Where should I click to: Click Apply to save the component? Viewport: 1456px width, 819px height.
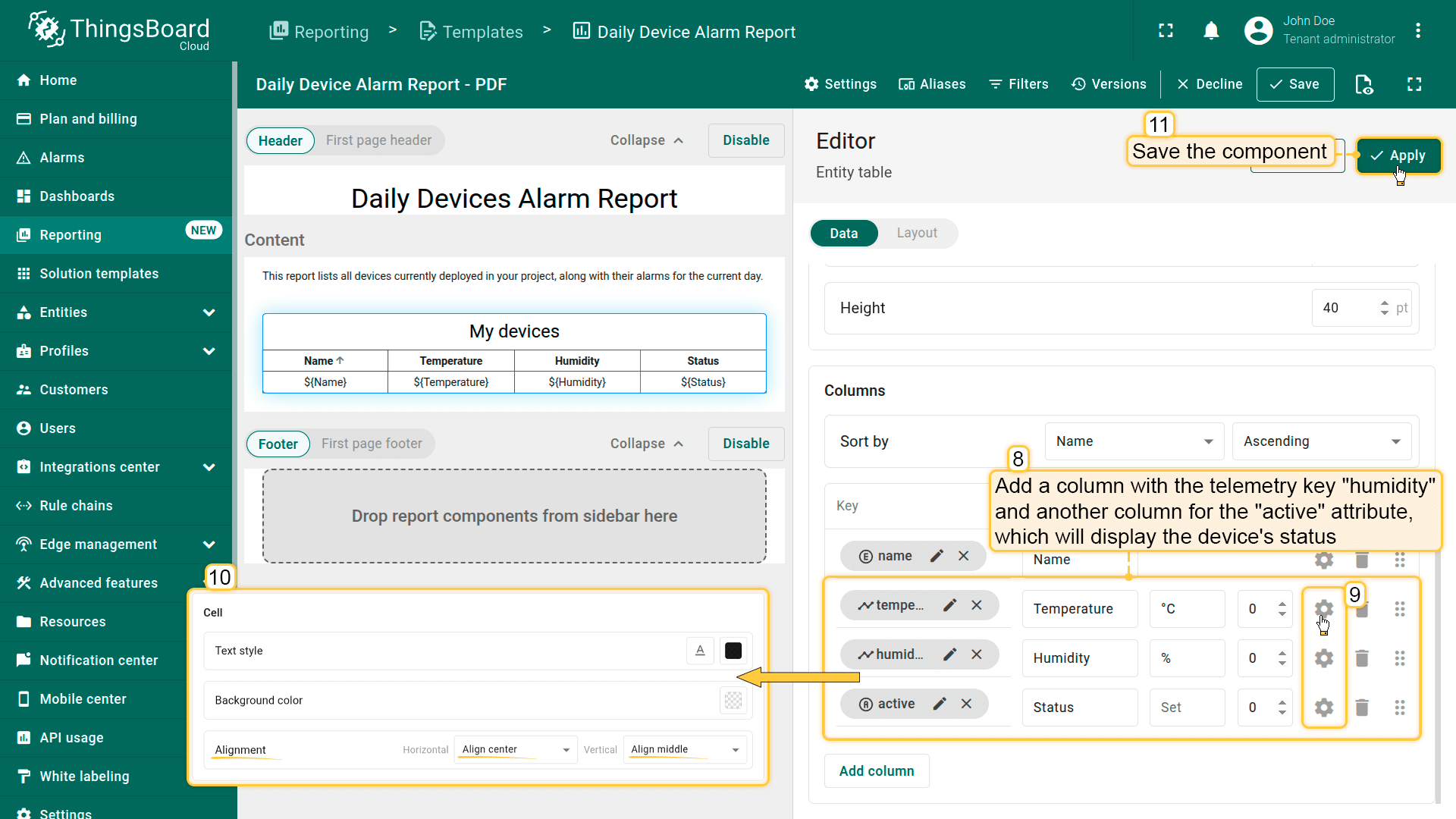[1398, 155]
